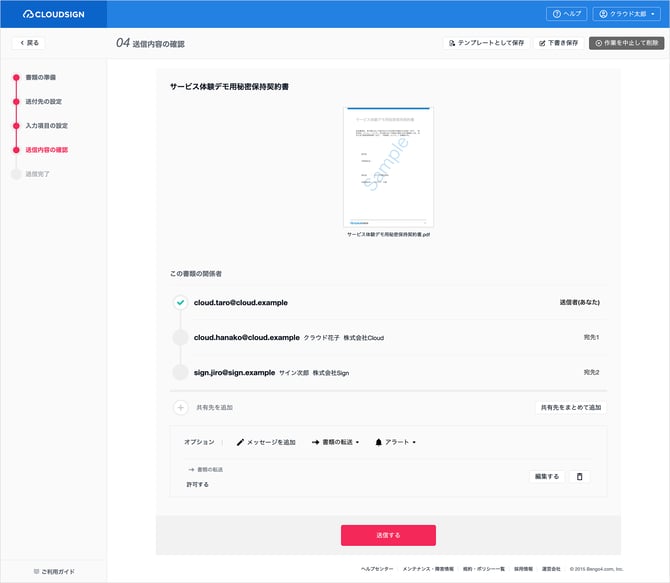670x583 pixels.
Task: Click the plus icon to add 共有先
Action: pos(181,408)
